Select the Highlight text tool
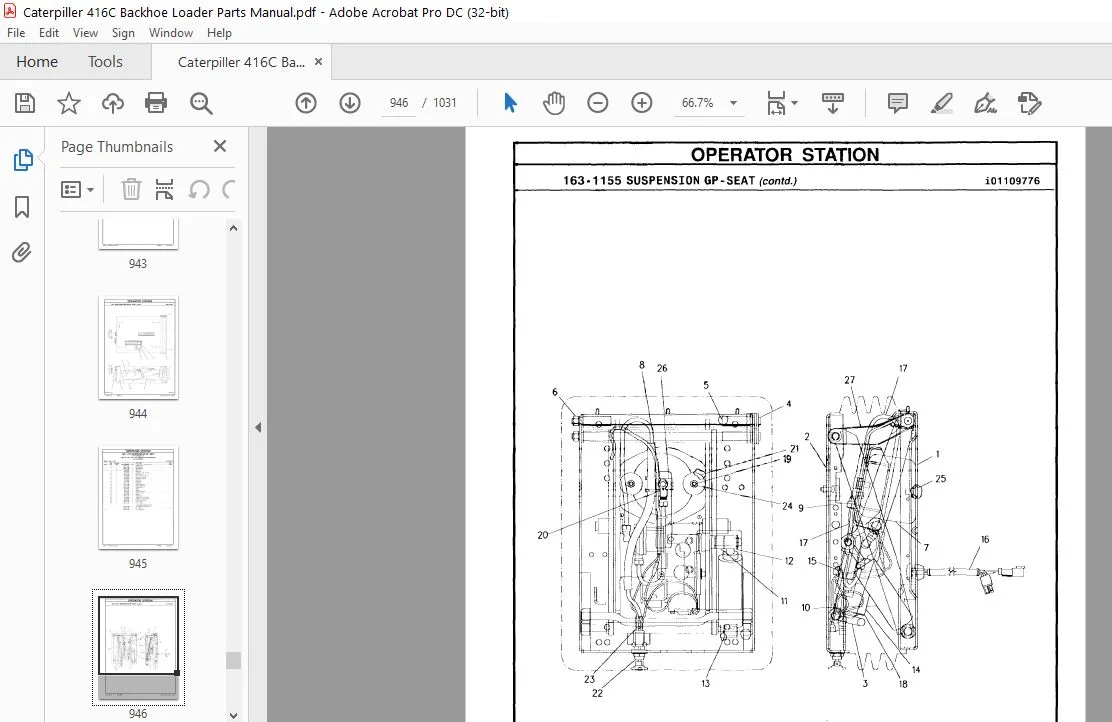This screenshot has width=1112, height=722. 942,104
